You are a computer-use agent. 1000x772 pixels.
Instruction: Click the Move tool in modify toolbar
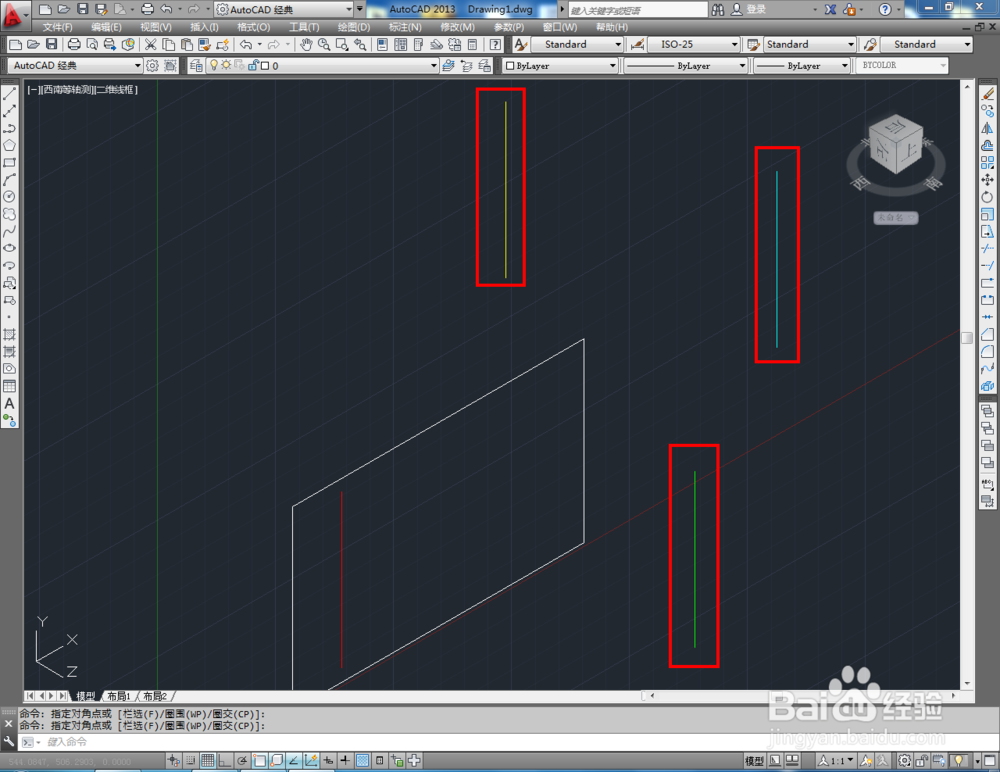pyautogui.click(x=987, y=180)
